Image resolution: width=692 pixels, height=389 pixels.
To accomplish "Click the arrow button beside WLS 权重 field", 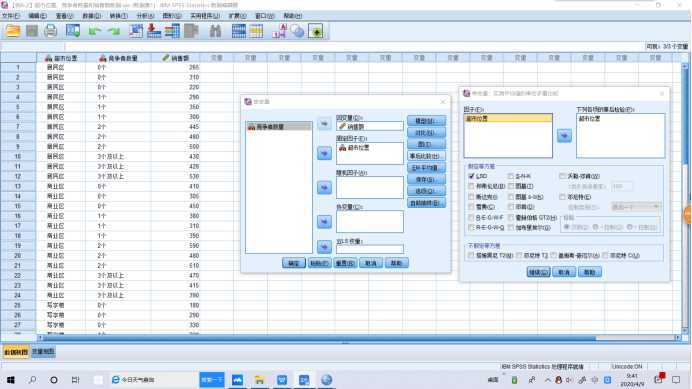I will point(324,247).
